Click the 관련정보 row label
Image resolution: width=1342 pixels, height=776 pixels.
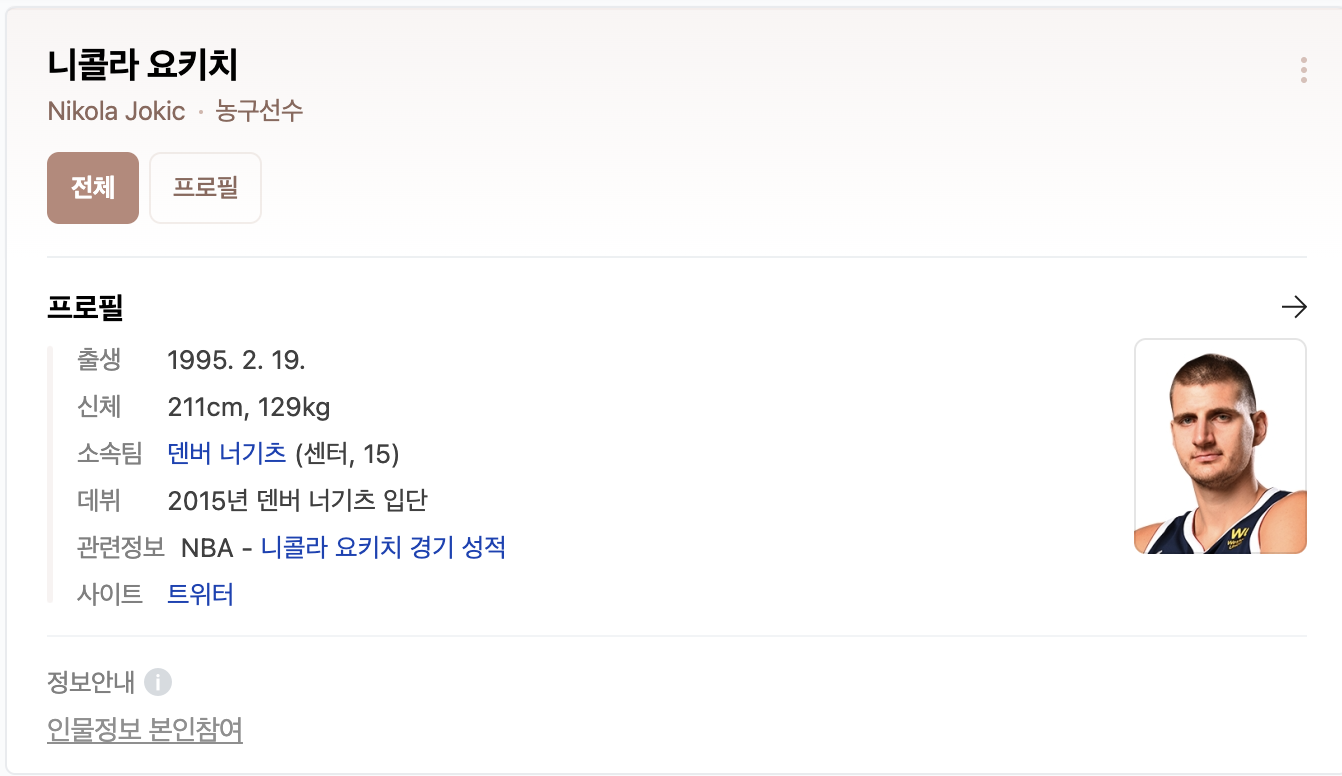(x=121, y=548)
